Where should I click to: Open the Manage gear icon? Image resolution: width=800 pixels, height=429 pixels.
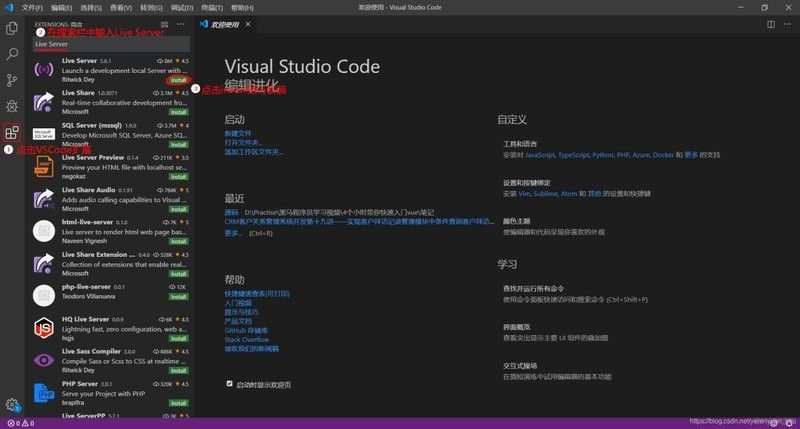[x=12, y=406]
